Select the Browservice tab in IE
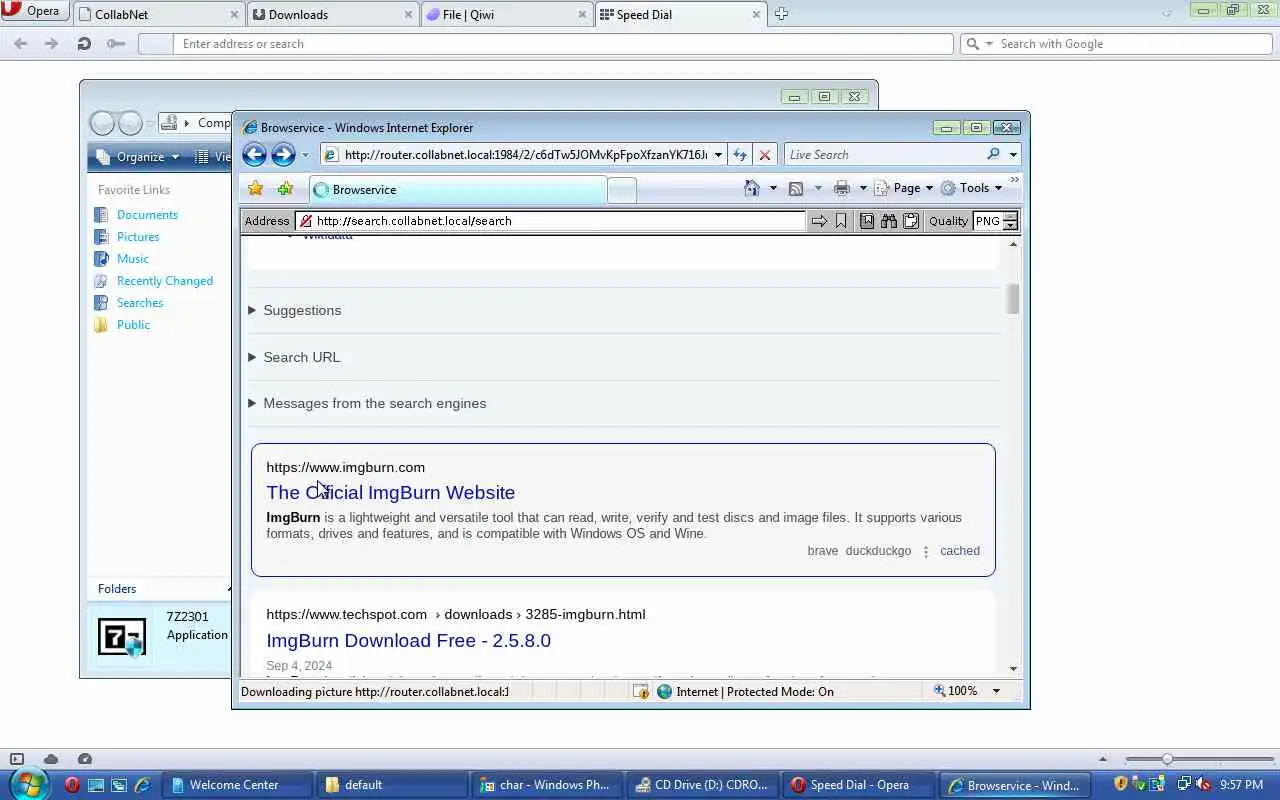 pyautogui.click(x=457, y=189)
